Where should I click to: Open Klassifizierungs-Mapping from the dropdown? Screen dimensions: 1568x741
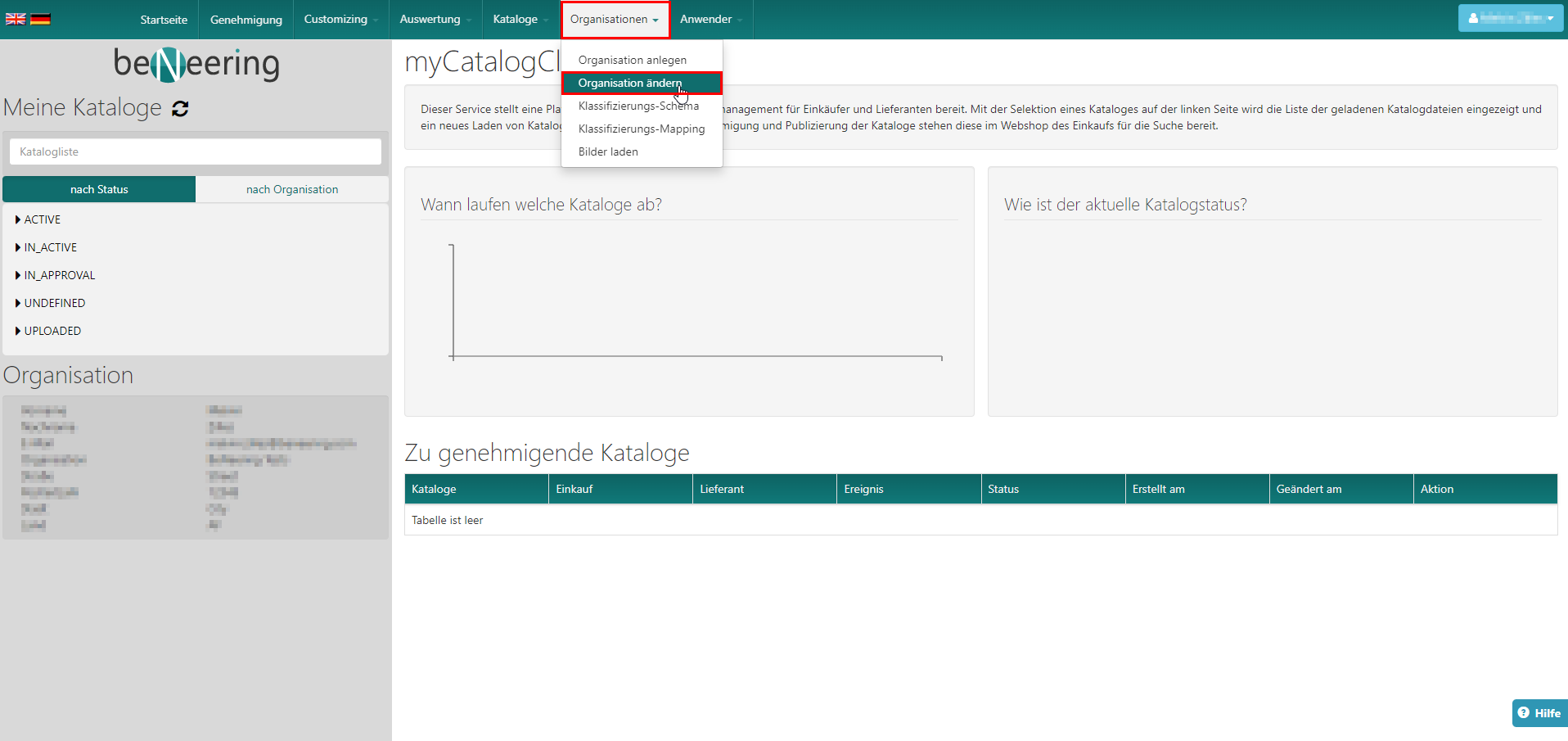(x=641, y=129)
